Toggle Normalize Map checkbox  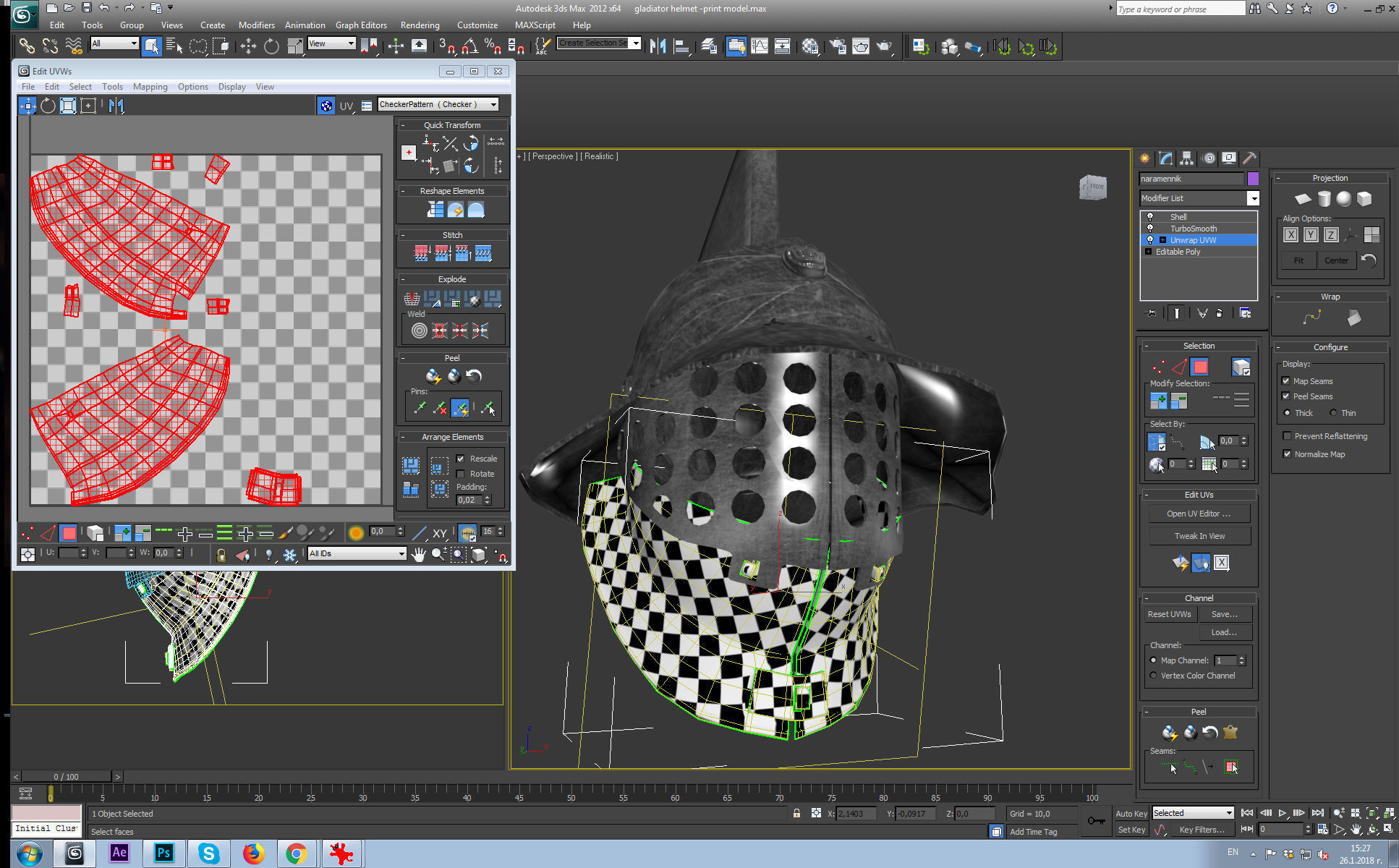point(1287,454)
